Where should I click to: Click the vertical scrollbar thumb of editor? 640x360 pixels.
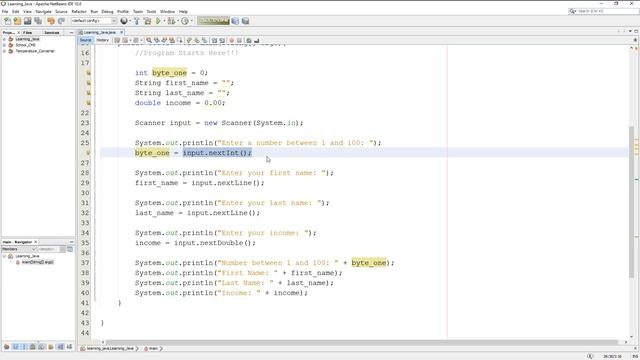click(x=632, y=202)
